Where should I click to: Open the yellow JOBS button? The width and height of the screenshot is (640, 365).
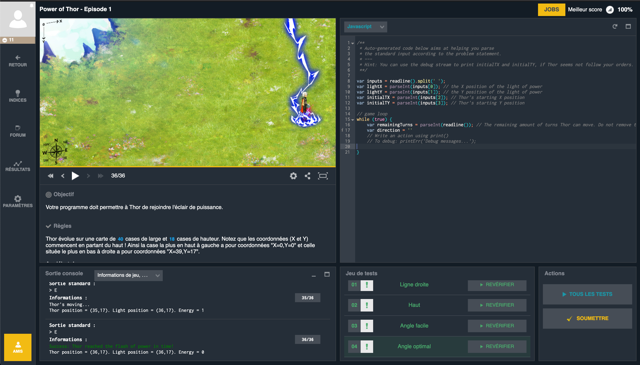551,9
